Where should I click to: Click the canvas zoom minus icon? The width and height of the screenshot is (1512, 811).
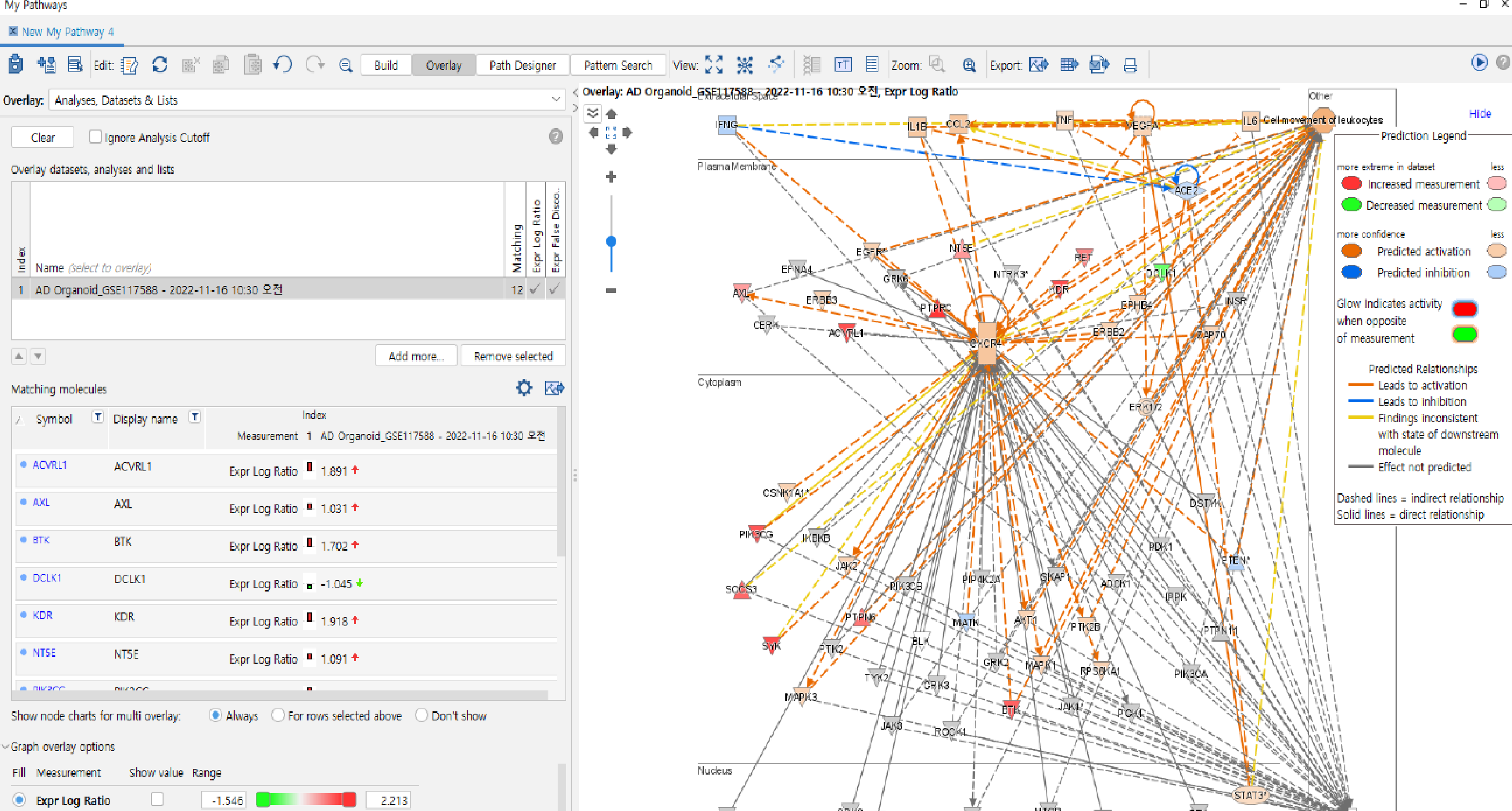pyautogui.click(x=611, y=290)
